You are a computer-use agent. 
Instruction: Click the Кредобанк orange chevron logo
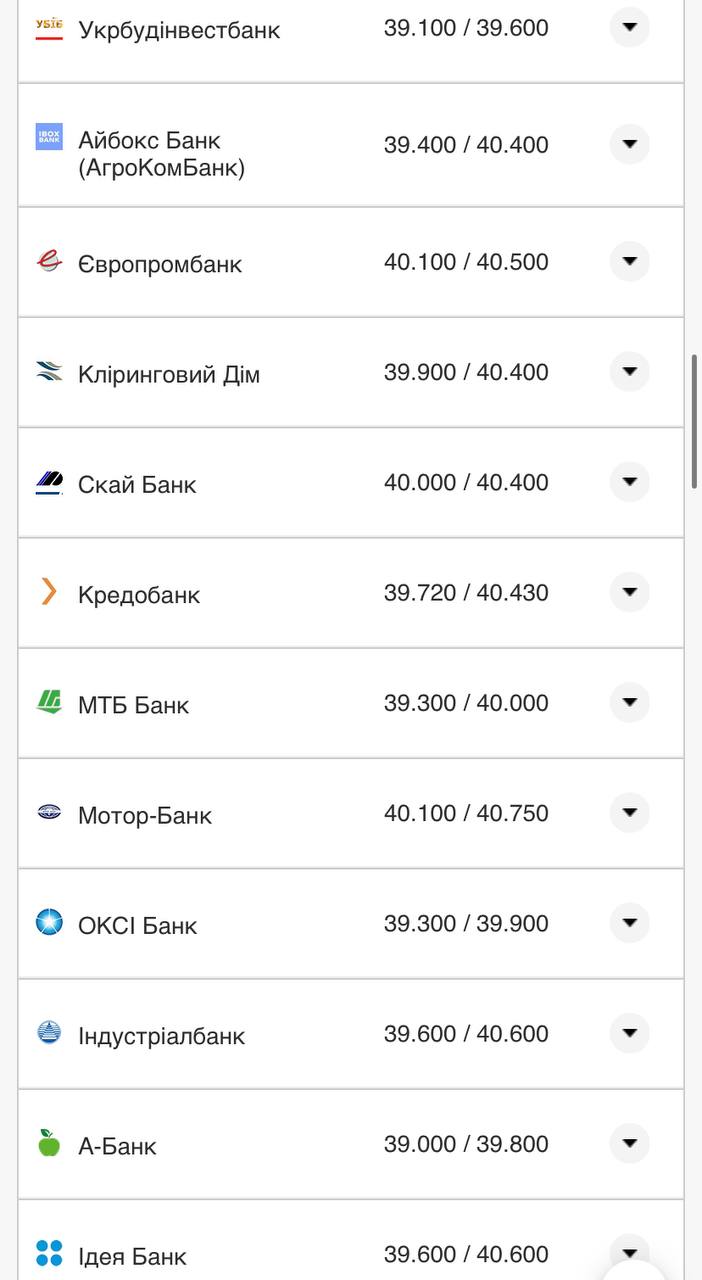click(x=49, y=592)
